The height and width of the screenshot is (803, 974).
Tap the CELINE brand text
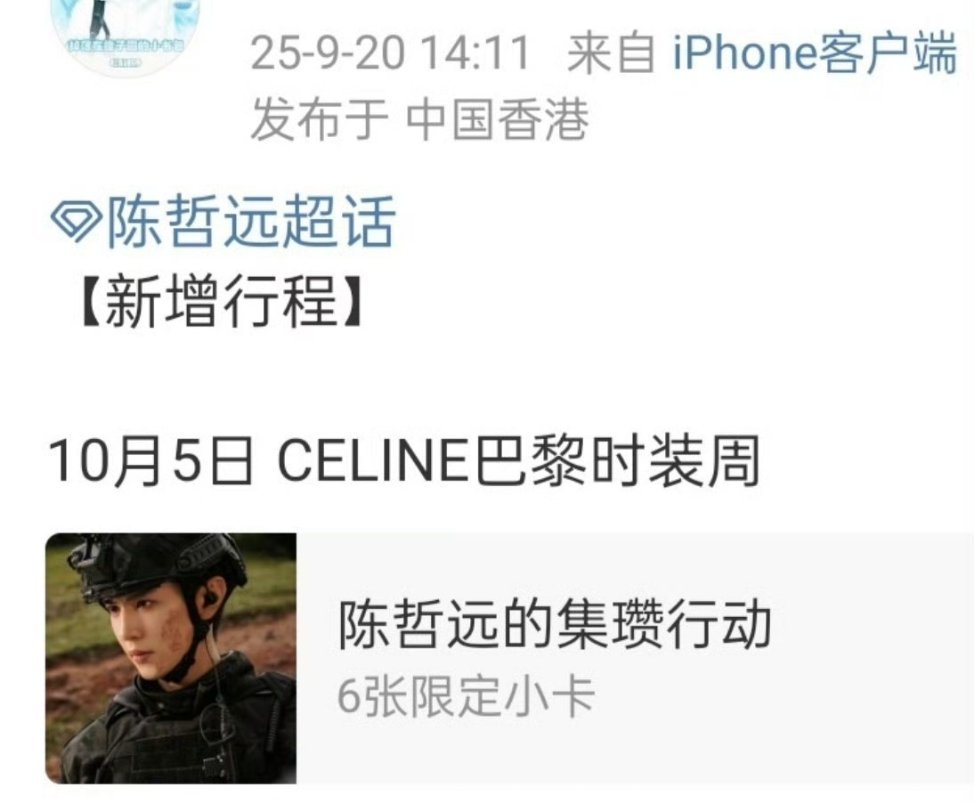(372, 461)
